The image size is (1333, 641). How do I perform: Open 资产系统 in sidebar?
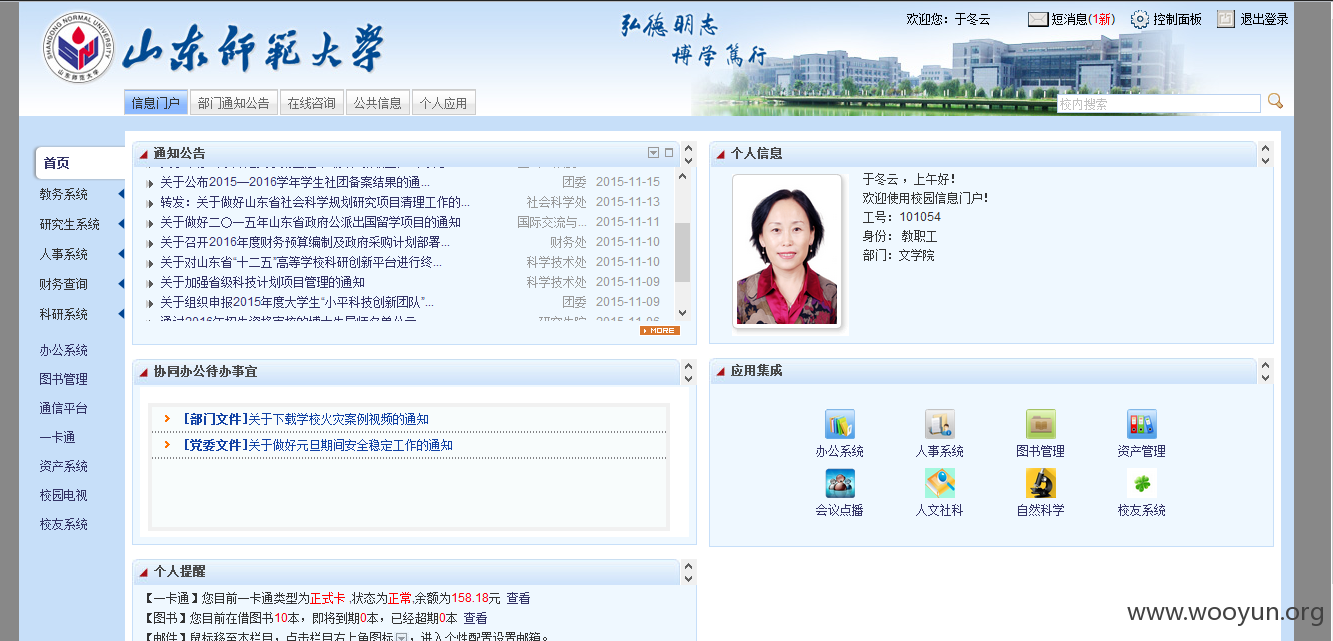coord(64,466)
